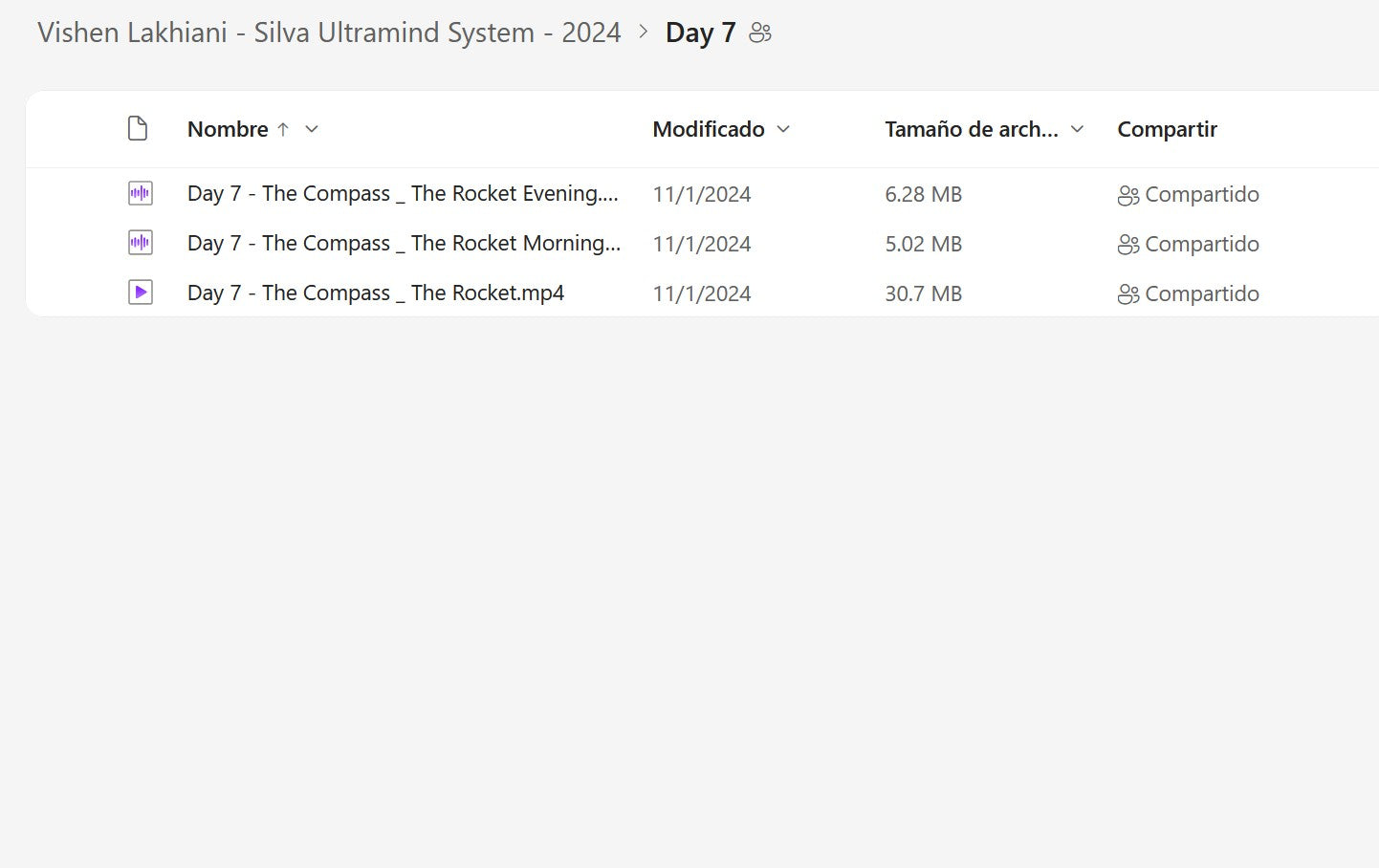This screenshot has width=1379, height=868.
Task: Click the audio file icon for Rocket Morning
Action: pos(140,243)
